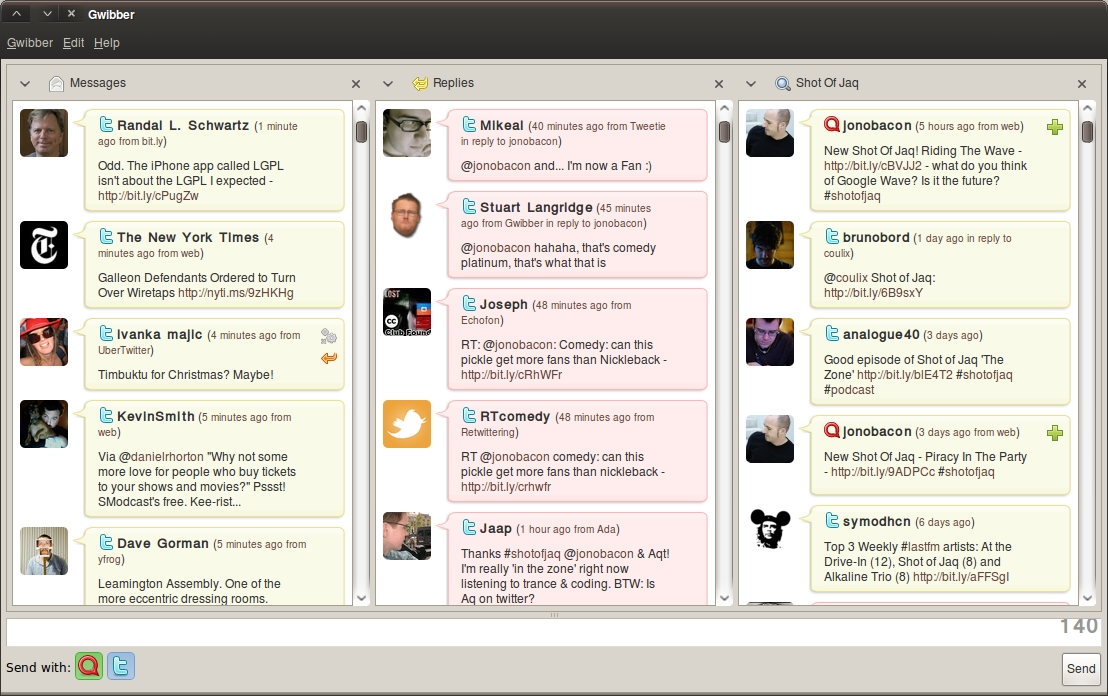Click the Twitter icon beside Jaap
Image resolution: width=1108 pixels, height=696 pixels.
coord(469,527)
